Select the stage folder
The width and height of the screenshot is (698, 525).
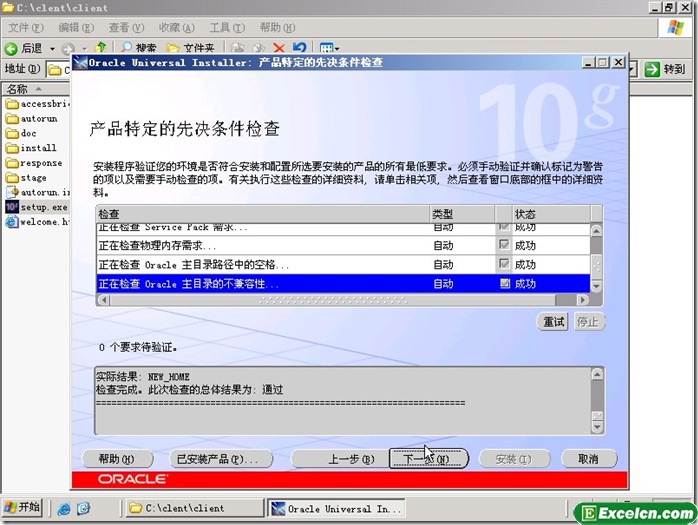tap(26, 178)
